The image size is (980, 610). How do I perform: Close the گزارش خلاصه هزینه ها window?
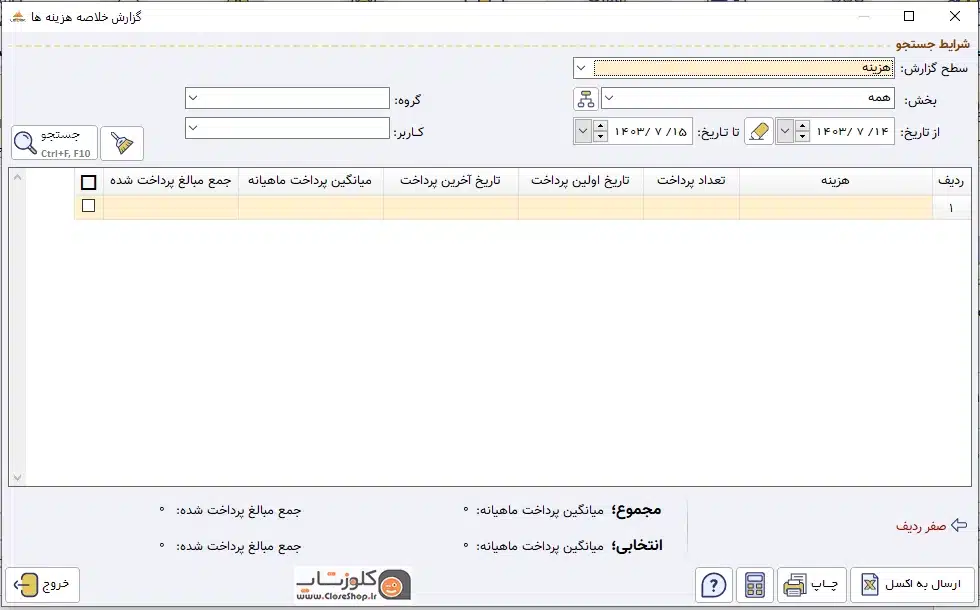[x=955, y=16]
